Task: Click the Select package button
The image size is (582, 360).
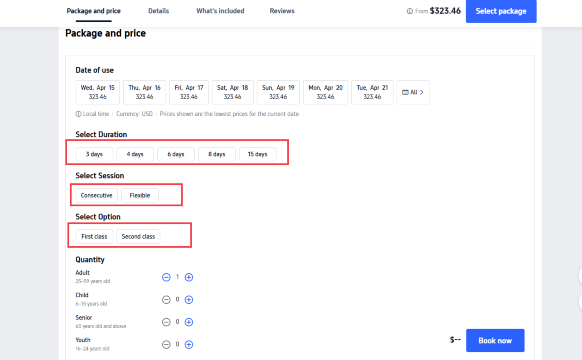Action: tap(501, 11)
